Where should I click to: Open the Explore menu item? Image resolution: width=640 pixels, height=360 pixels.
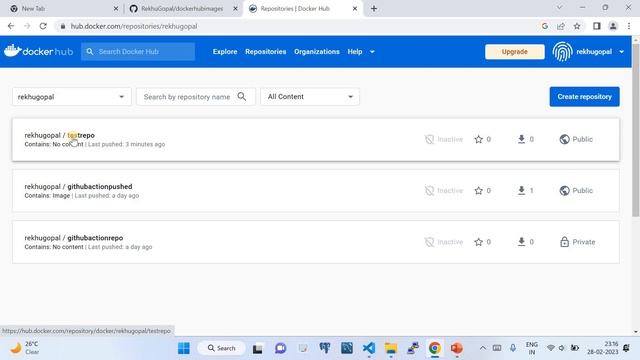pos(225,52)
